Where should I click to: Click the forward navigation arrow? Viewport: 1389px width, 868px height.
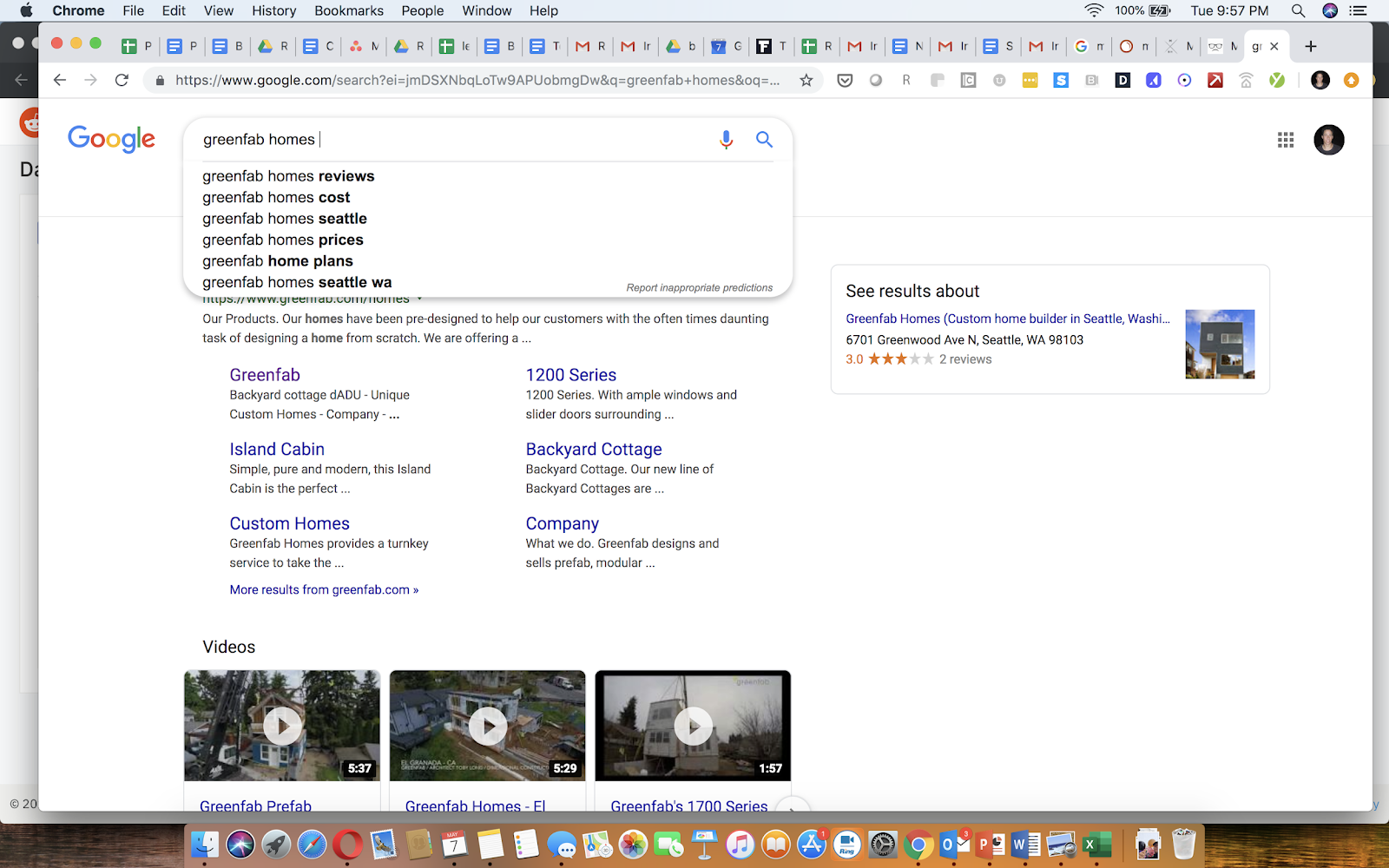click(91, 80)
